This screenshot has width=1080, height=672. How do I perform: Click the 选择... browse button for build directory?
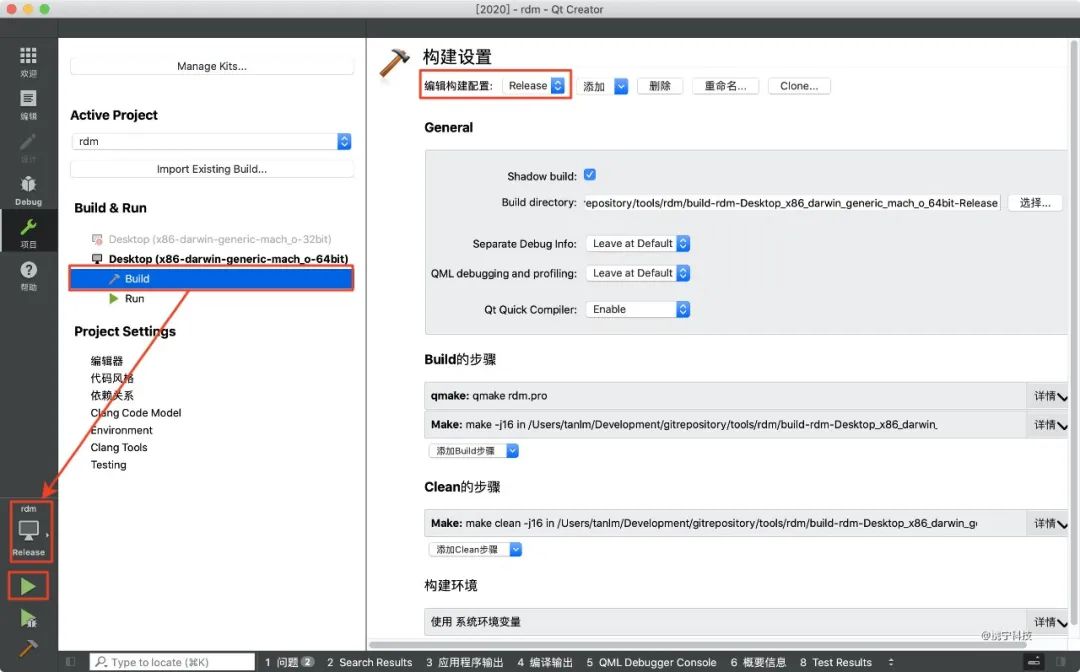click(1035, 202)
